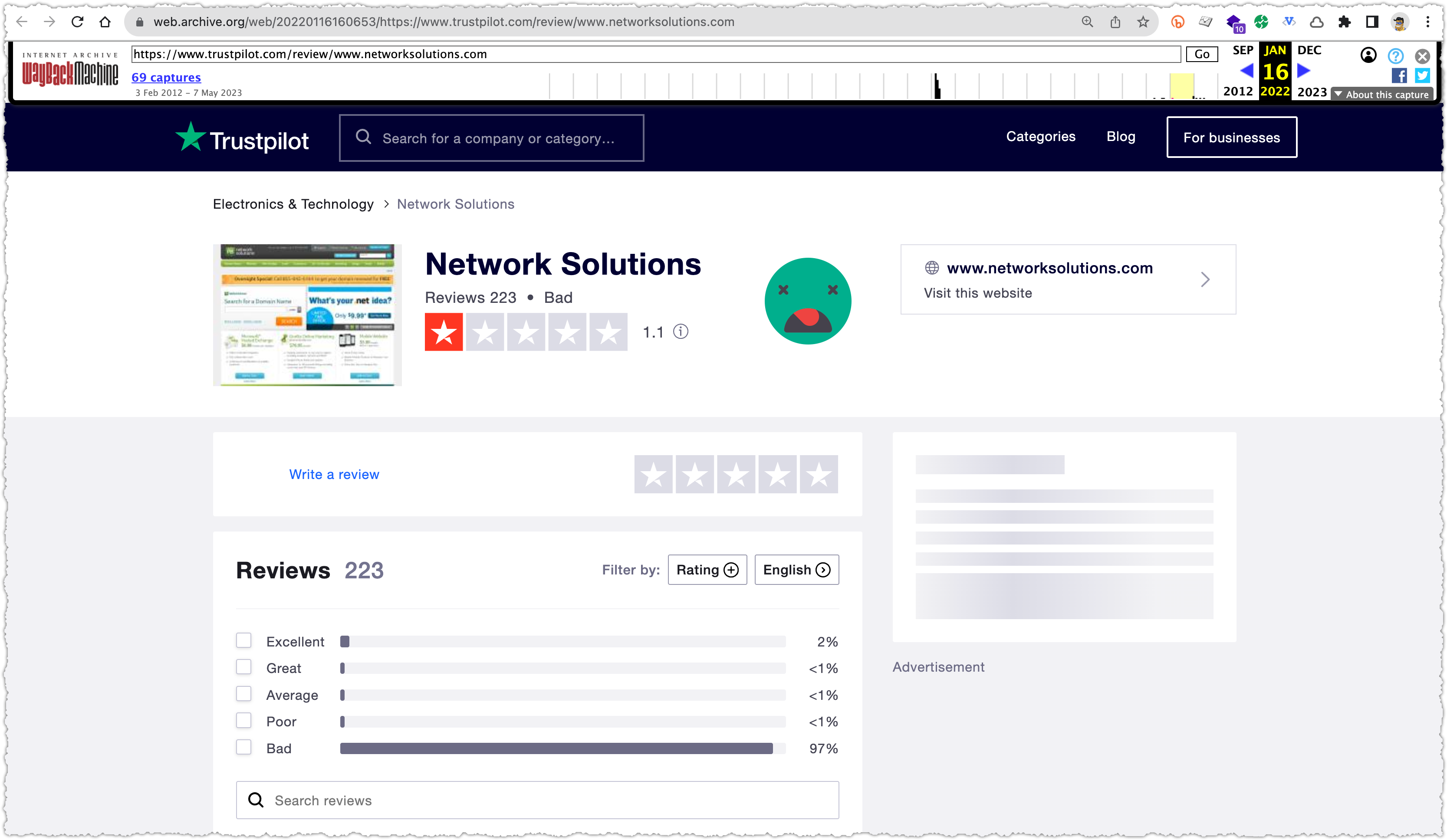Share capture on Twitter icon
The image size is (1447, 840).
click(x=1422, y=75)
